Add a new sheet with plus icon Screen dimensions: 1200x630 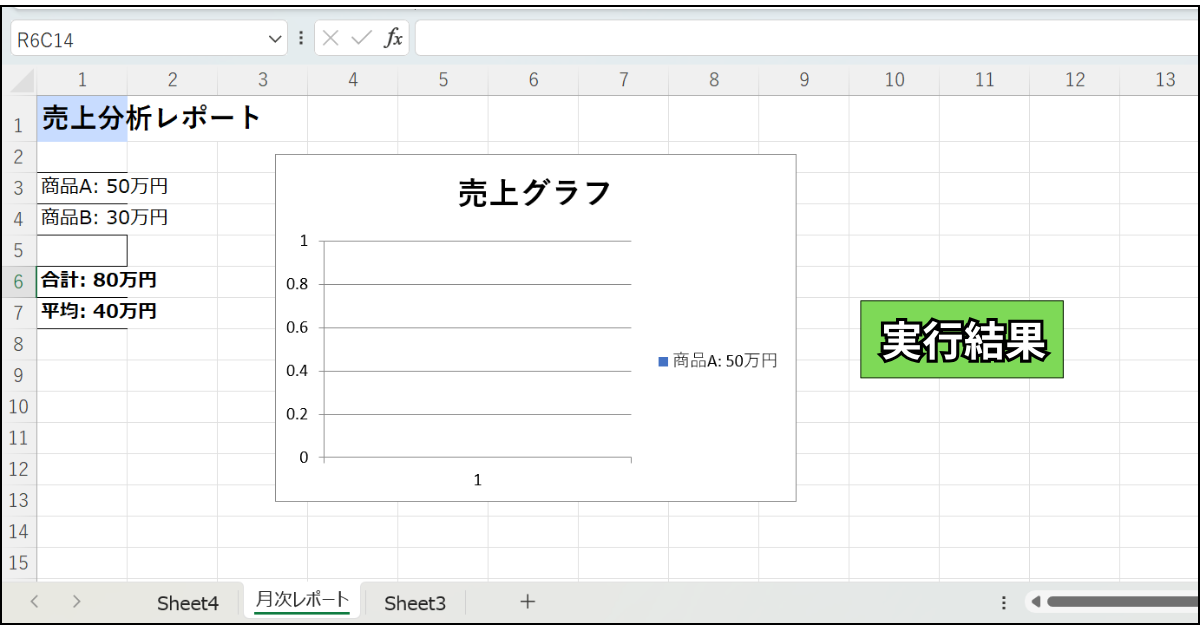tap(528, 602)
